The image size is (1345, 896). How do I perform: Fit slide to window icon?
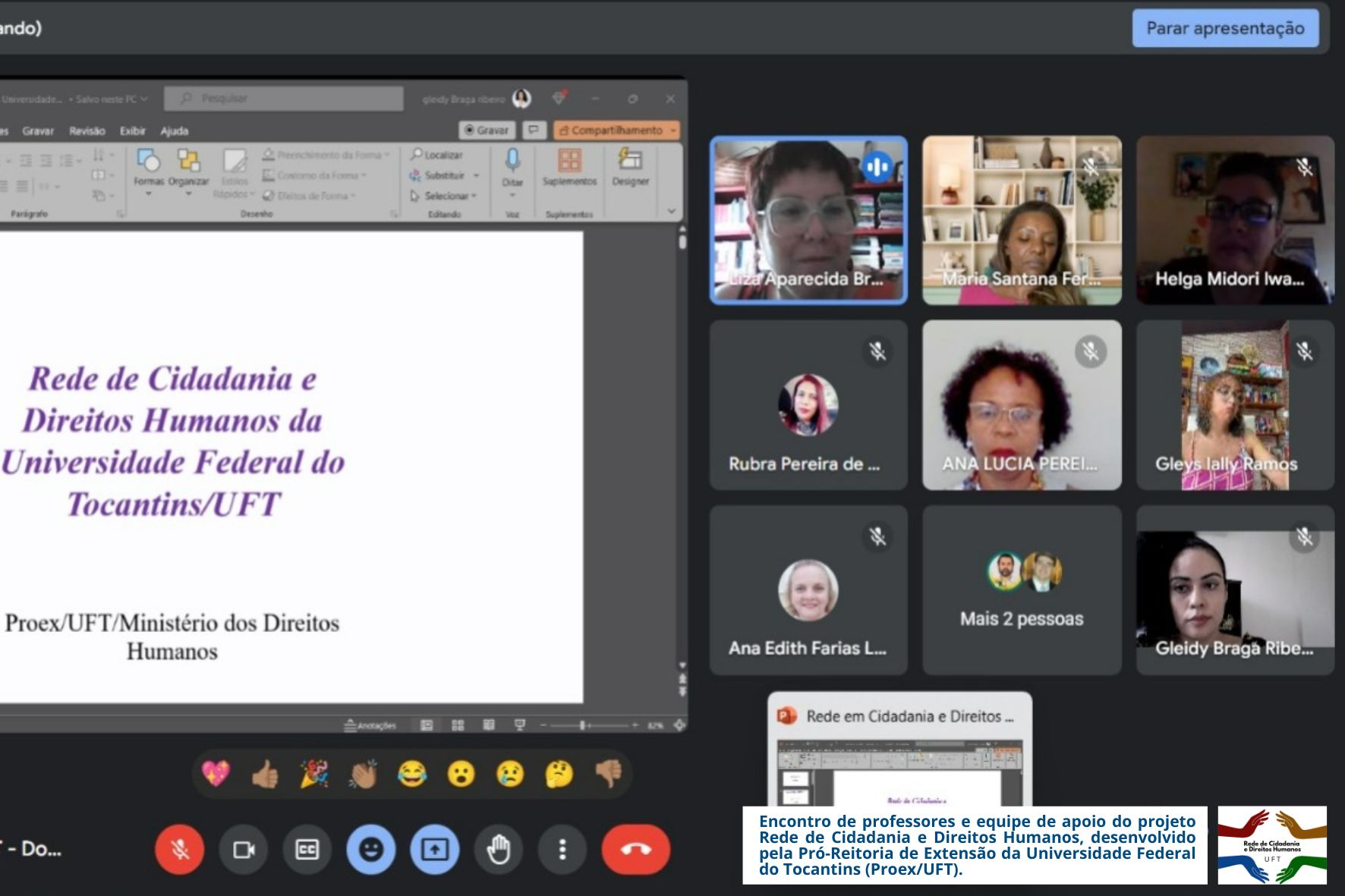point(679,725)
